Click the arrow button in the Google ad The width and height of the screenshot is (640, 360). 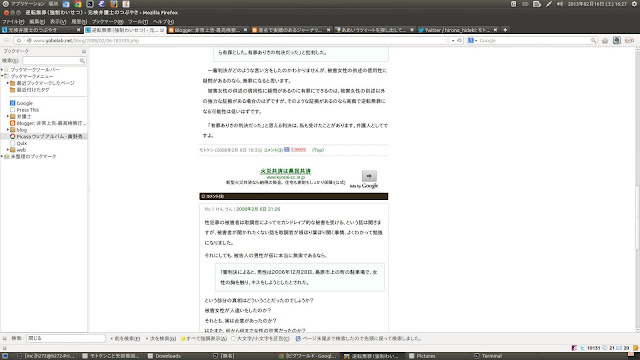point(369,176)
